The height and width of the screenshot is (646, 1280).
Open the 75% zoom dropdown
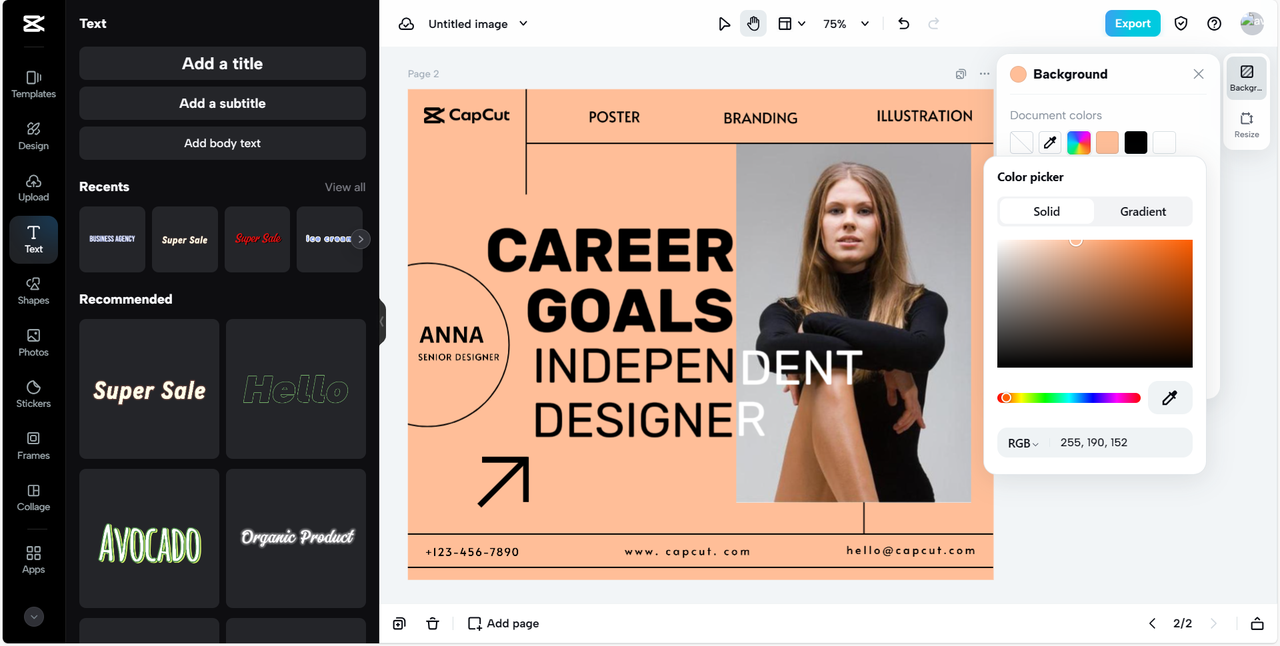846,24
